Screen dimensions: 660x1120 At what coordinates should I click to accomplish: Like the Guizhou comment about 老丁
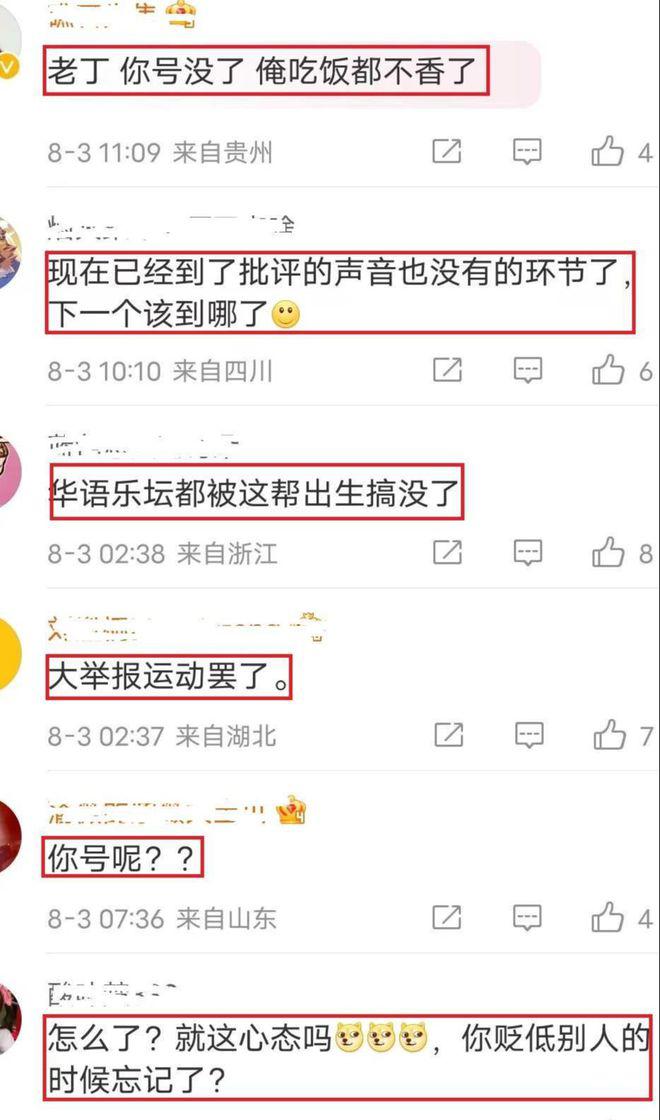pos(608,152)
